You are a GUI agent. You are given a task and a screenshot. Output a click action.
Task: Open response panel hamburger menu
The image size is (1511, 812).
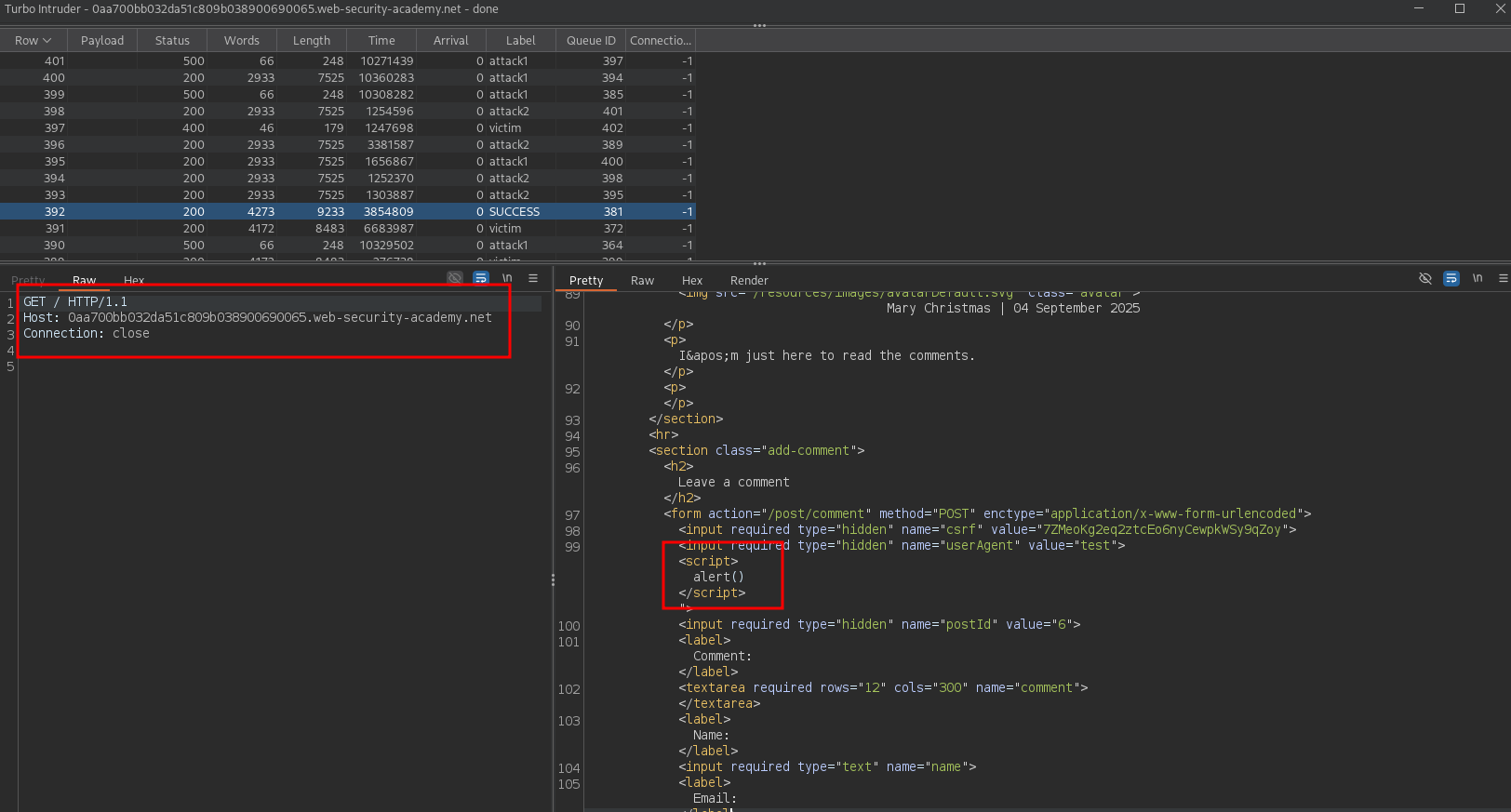1504,278
